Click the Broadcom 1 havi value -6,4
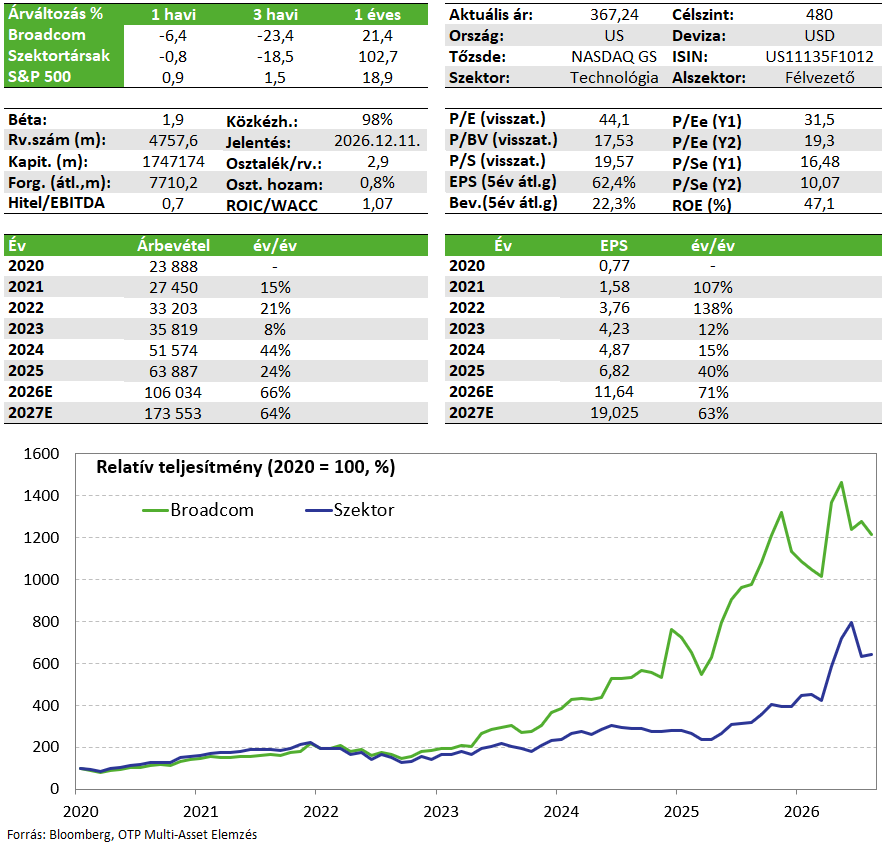Screen dimensions: 888x846 173,36
